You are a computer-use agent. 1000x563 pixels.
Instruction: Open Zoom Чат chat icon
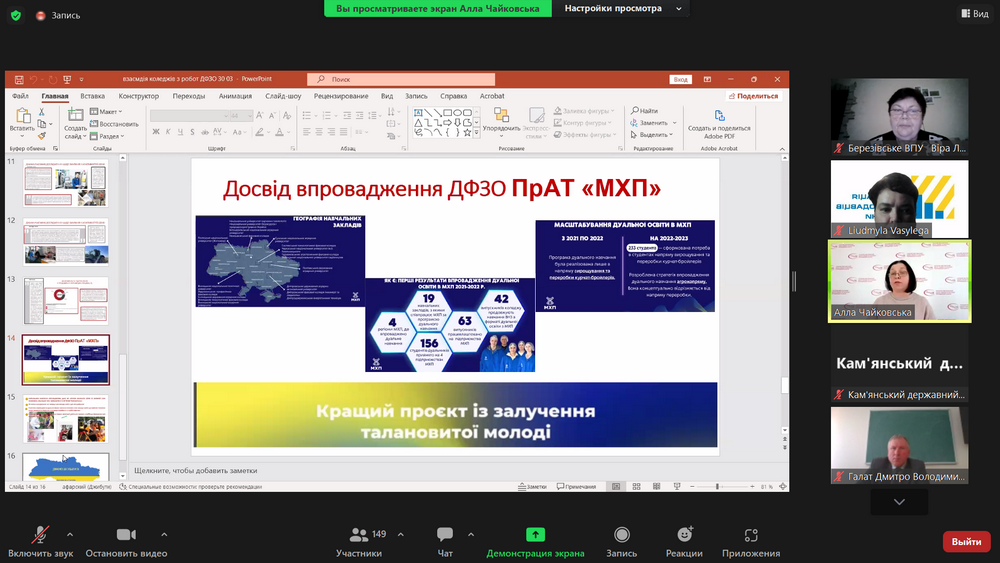(445, 534)
